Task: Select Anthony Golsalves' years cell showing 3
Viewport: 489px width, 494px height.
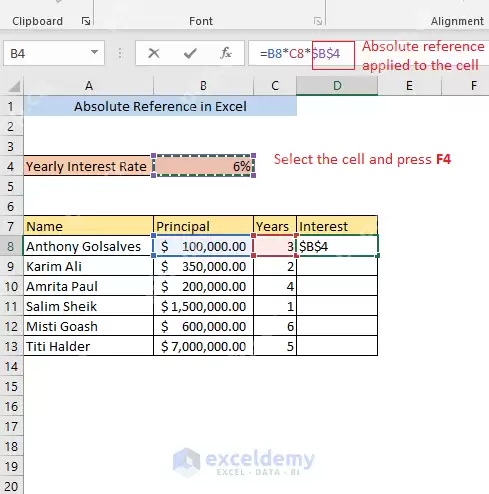Action: 275,246
